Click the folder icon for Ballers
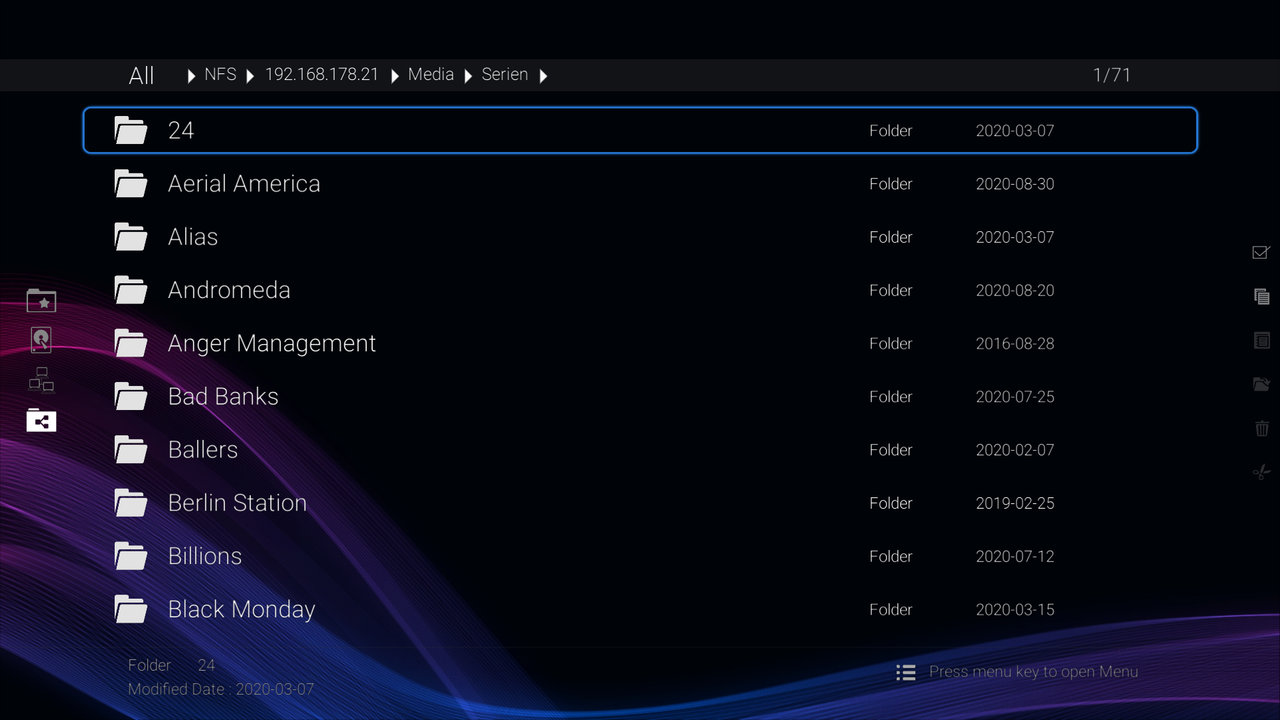 [x=131, y=449]
